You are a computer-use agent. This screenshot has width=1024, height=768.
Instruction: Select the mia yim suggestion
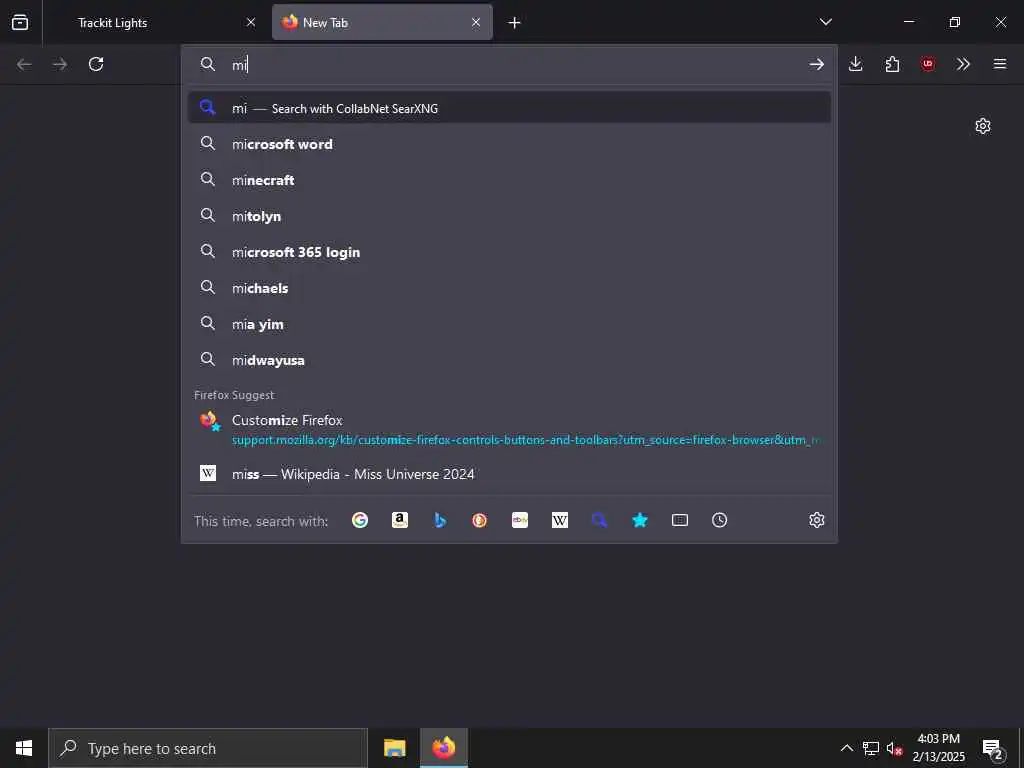point(509,324)
